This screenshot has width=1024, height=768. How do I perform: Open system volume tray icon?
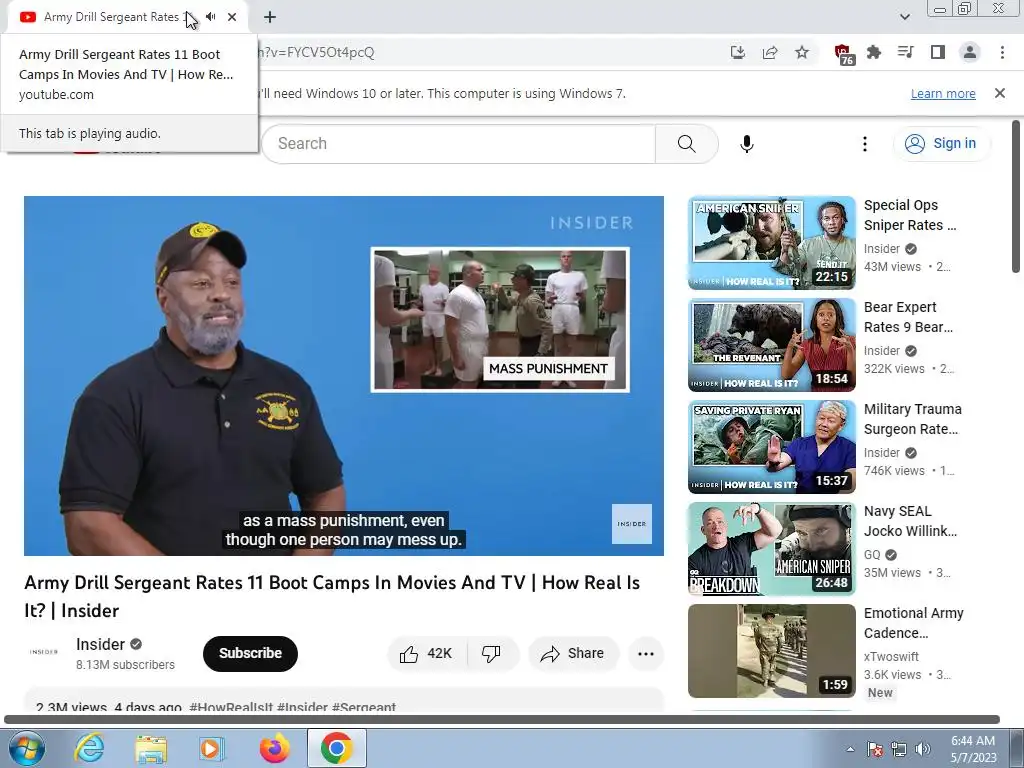922,749
